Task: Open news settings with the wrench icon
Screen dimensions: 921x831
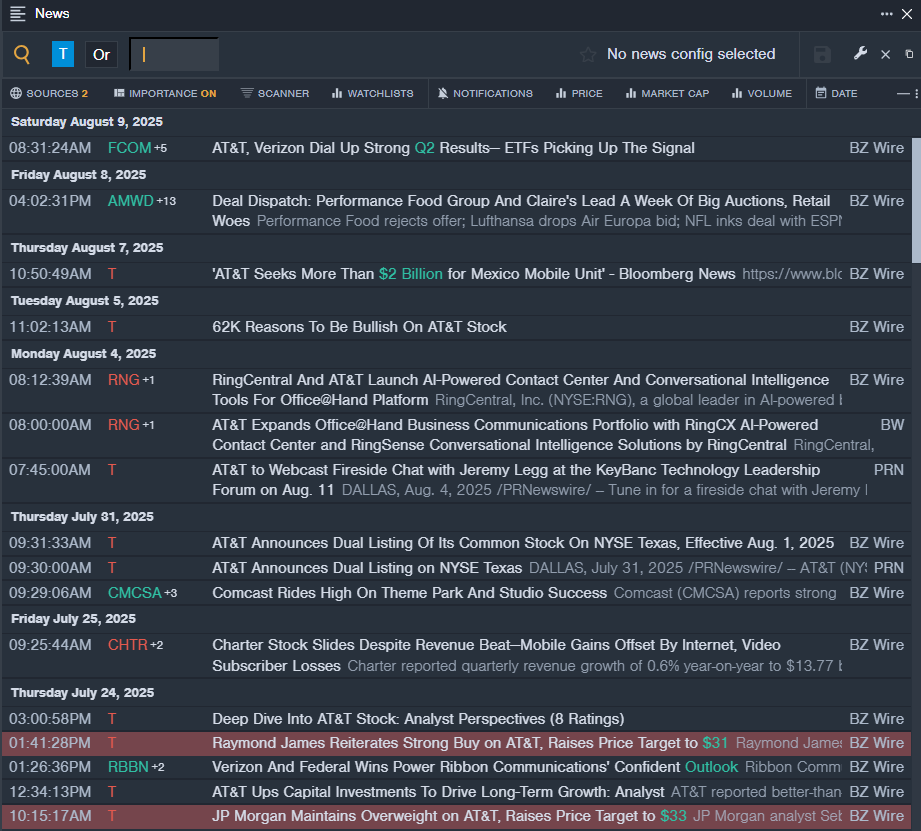Action: point(860,54)
